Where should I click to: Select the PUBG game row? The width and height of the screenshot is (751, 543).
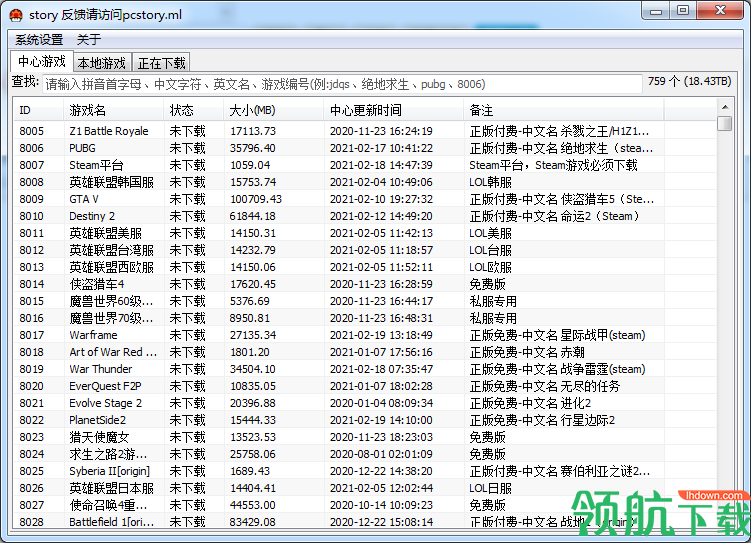click(365, 148)
